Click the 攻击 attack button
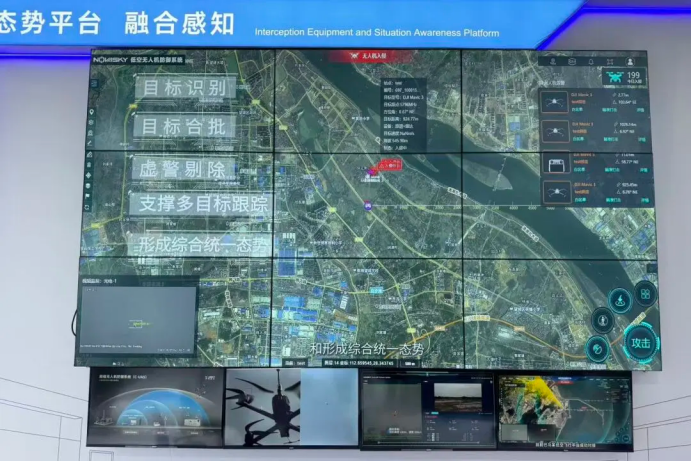 coord(641,343)
